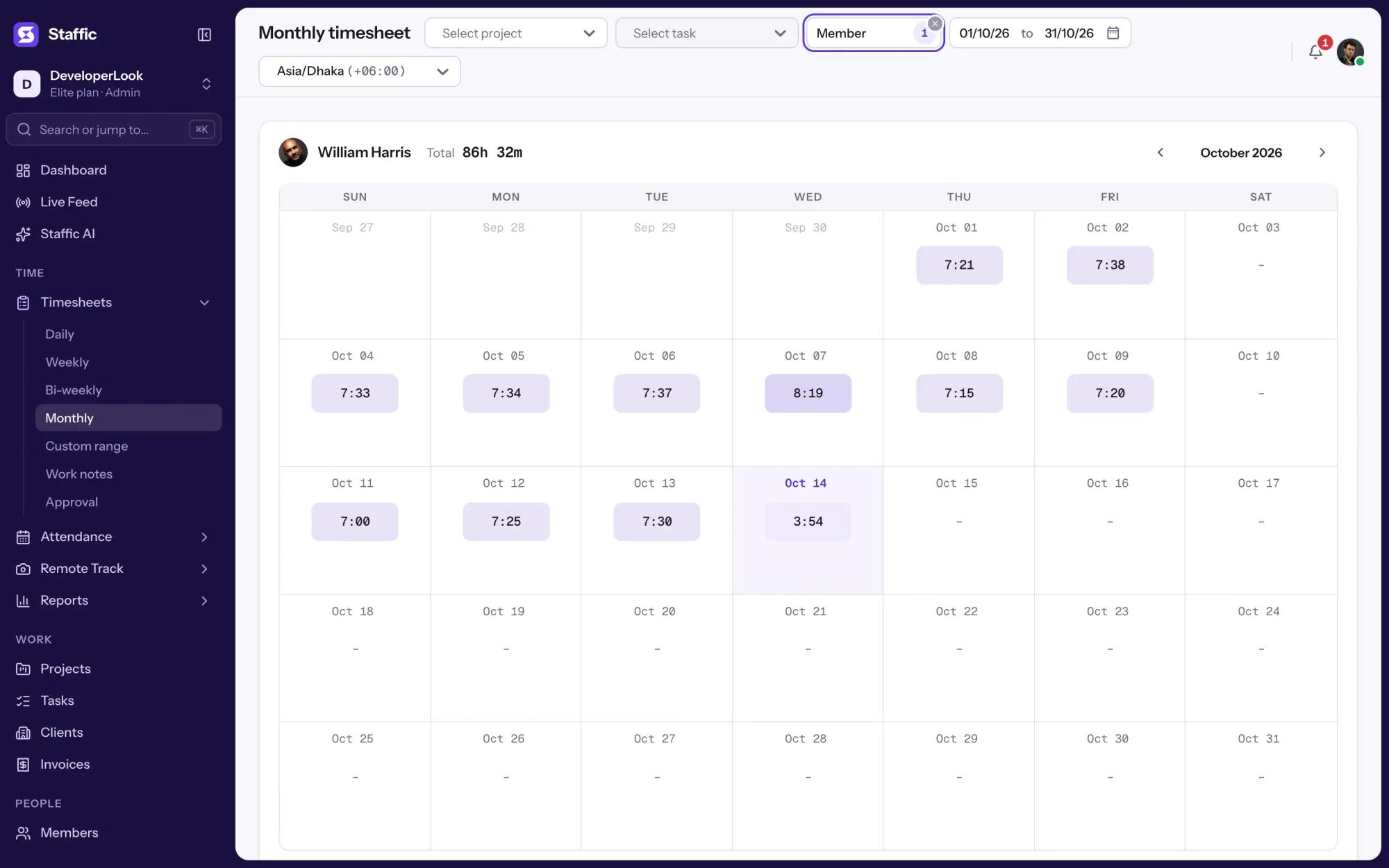Open the 7:21 entry on Oct 01
1389x868 pixels.
(x=959, y=265)
